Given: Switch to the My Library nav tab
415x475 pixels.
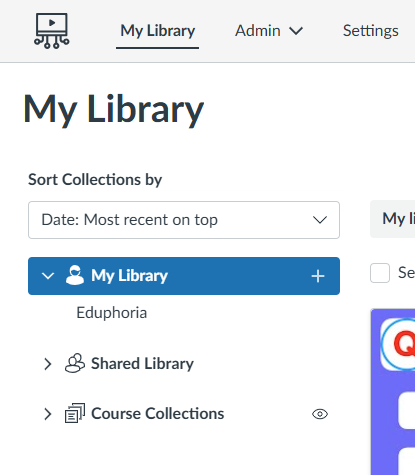Looking at the screenshot, I should (x=158, y=31).
